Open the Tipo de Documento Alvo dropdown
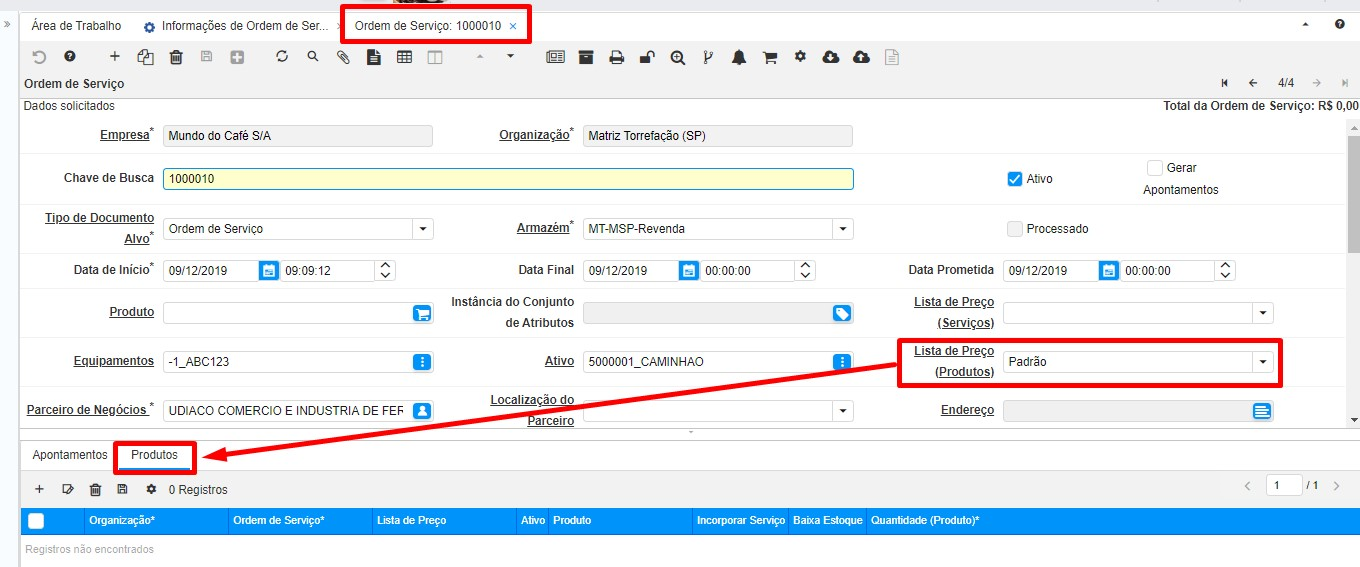This screenshot has width=1360, height=567. coord(423,229)
